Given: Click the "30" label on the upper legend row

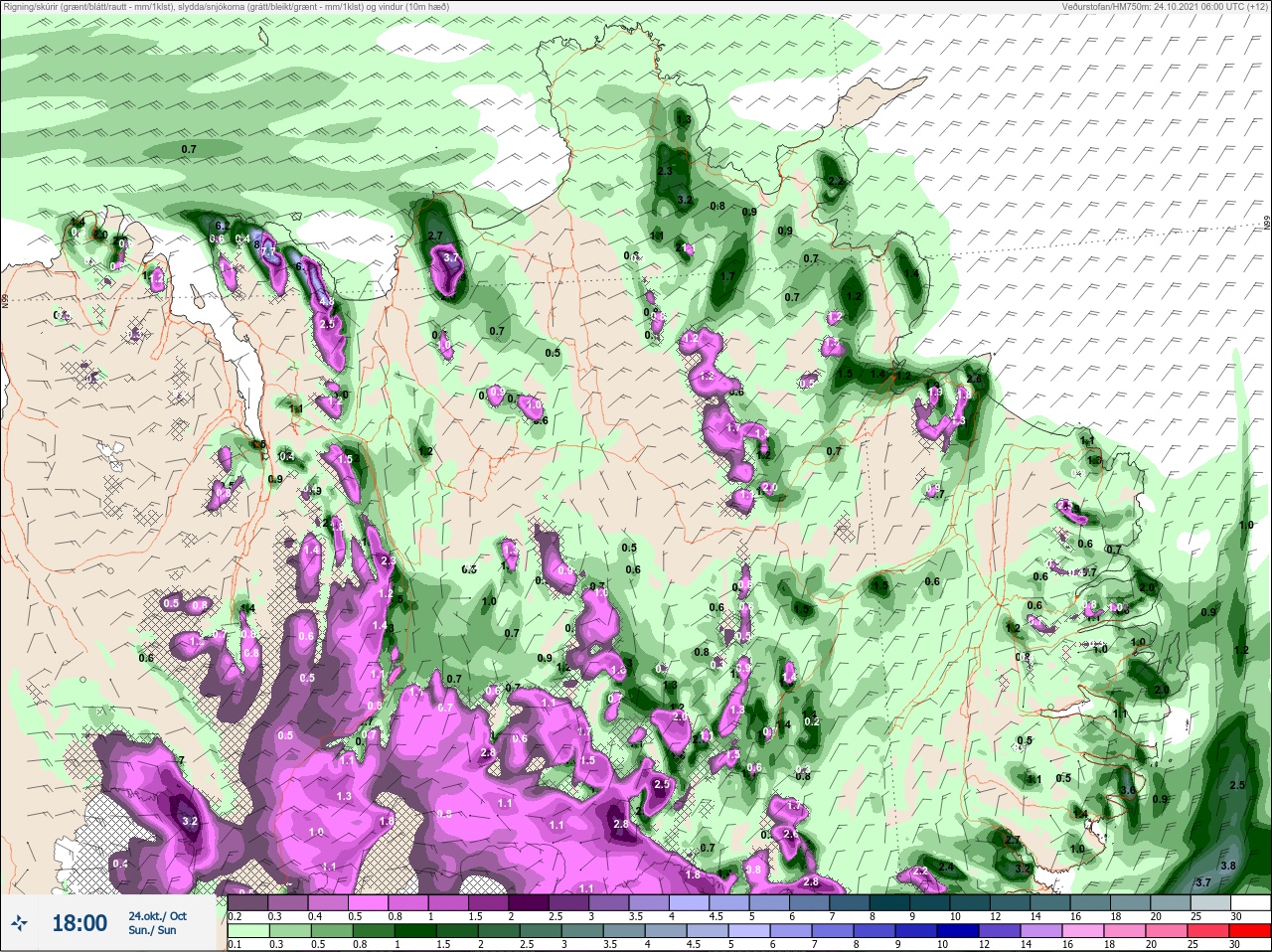Looking at the screenshot, I should click(1235, 916).
